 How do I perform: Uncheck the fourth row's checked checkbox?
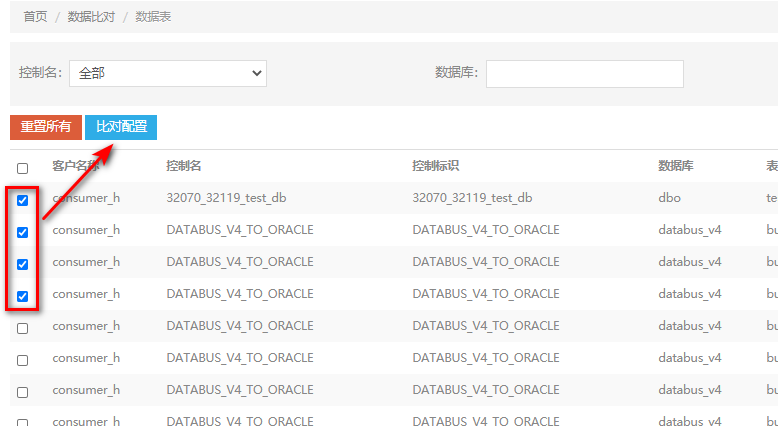(x=22, y=296)
